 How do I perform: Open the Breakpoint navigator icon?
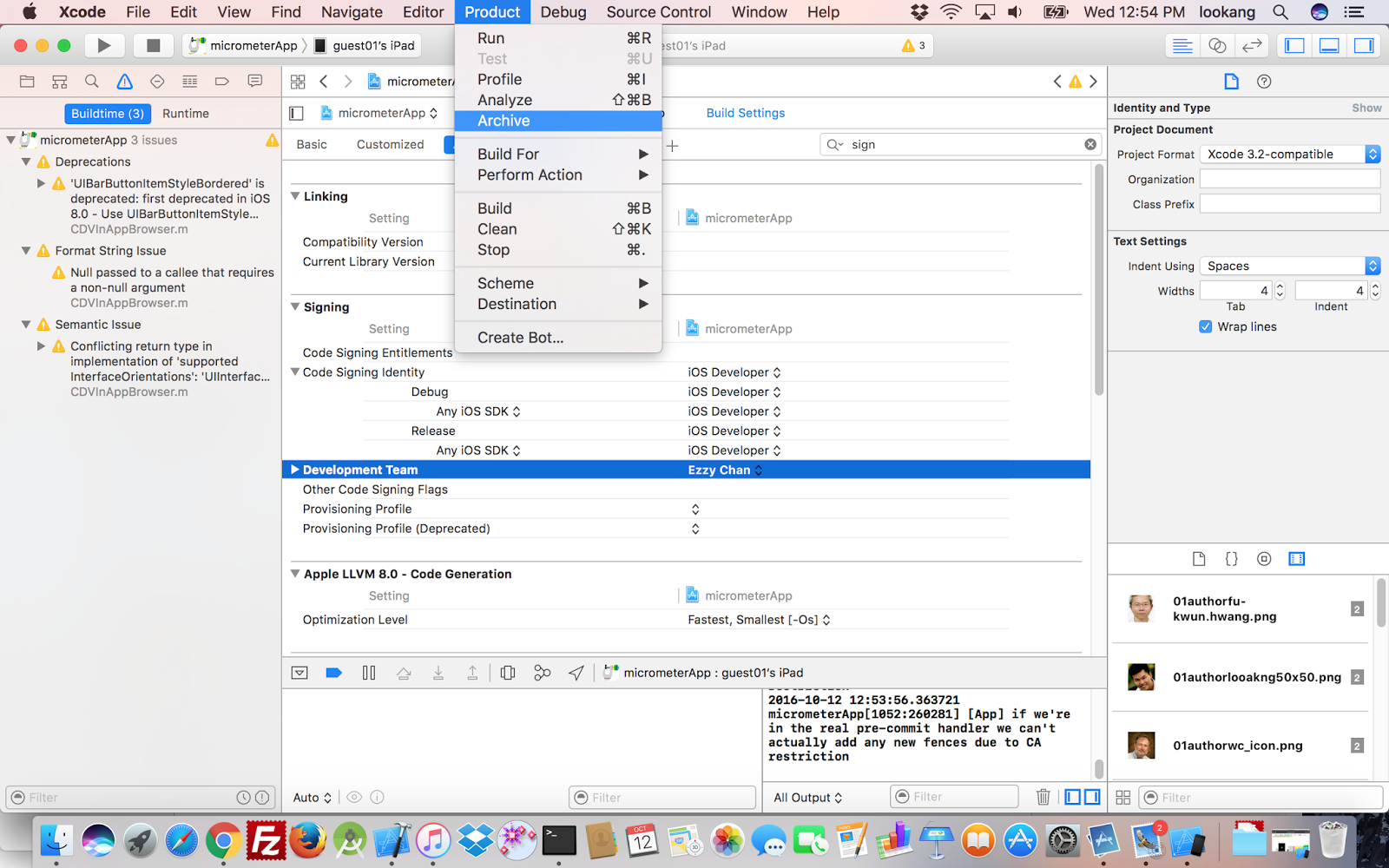coord(222,82)
